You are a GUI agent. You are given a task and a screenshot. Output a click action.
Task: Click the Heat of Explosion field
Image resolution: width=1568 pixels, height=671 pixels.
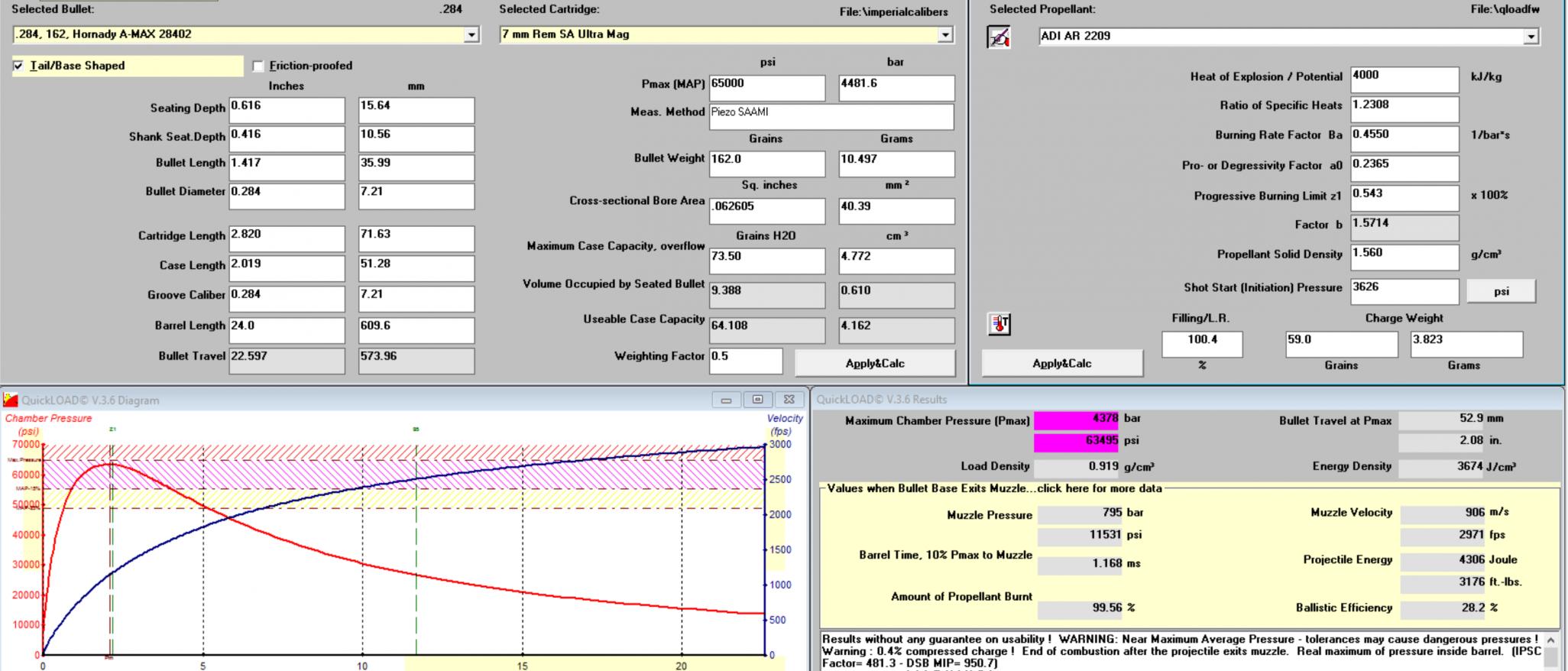(1404, 79)
